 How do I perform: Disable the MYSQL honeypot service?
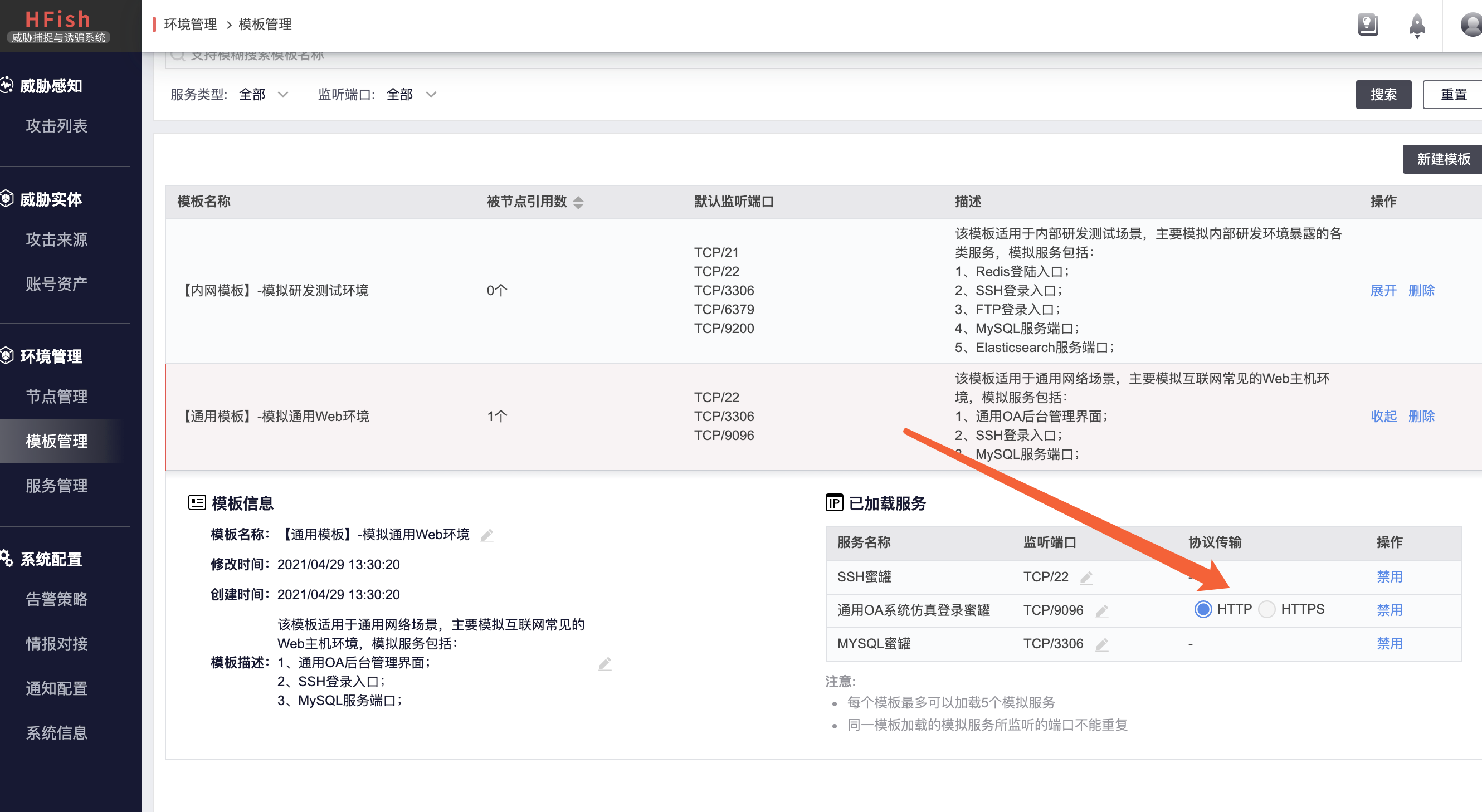click(1389, 643)
